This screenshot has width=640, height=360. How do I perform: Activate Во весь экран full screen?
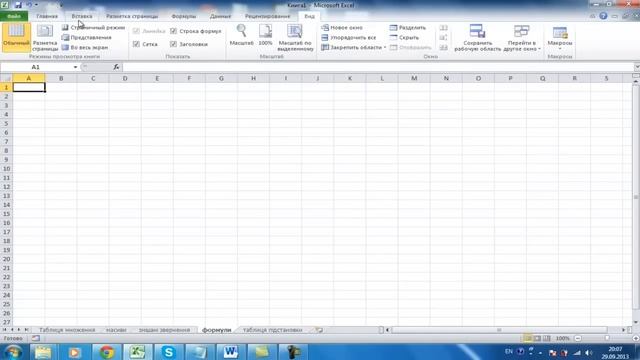tap(85, 47)
